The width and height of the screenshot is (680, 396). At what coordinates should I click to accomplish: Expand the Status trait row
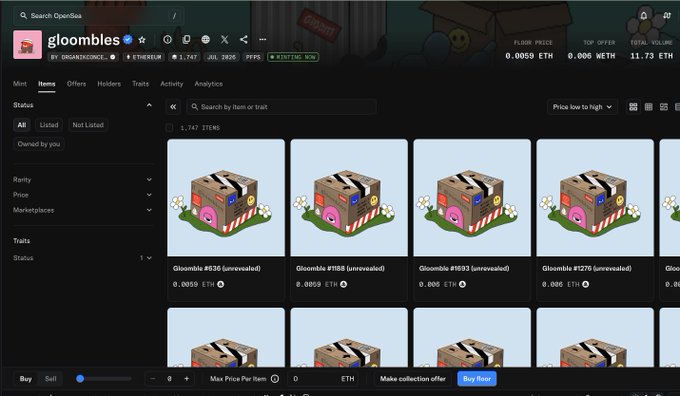83,258
